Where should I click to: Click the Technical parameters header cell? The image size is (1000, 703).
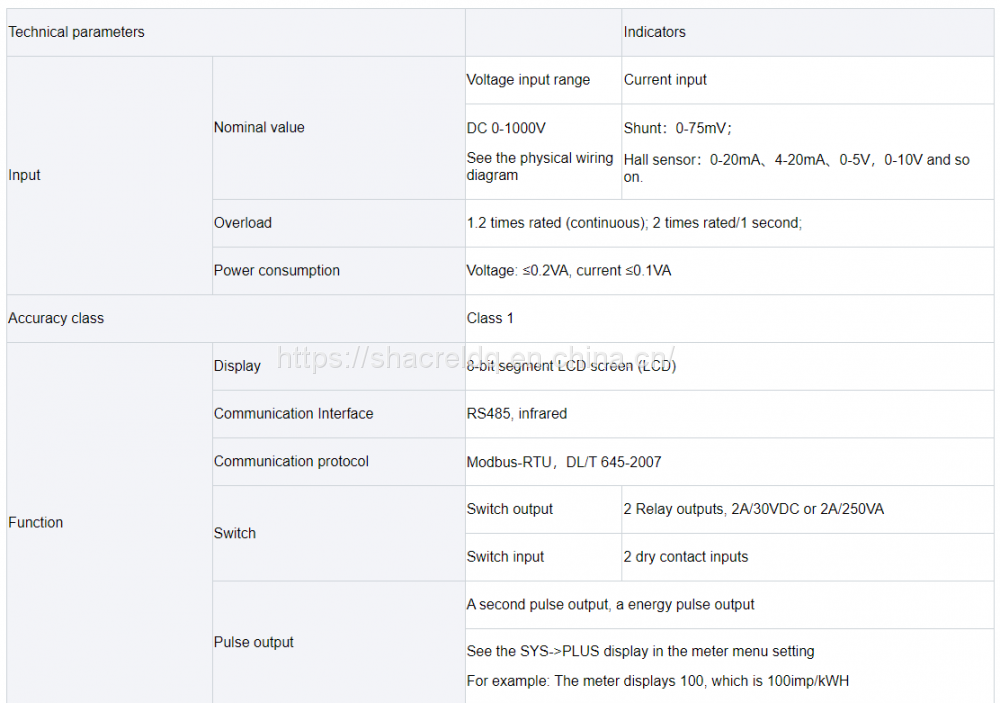(x=77, y=32)
